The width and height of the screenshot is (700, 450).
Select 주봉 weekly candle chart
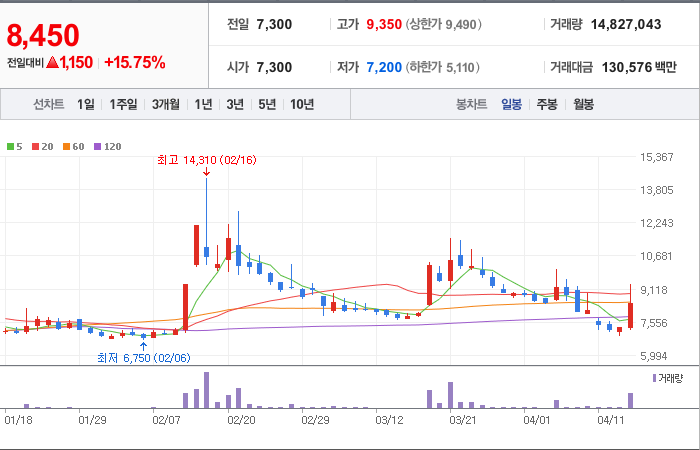(x=547, y=104)
